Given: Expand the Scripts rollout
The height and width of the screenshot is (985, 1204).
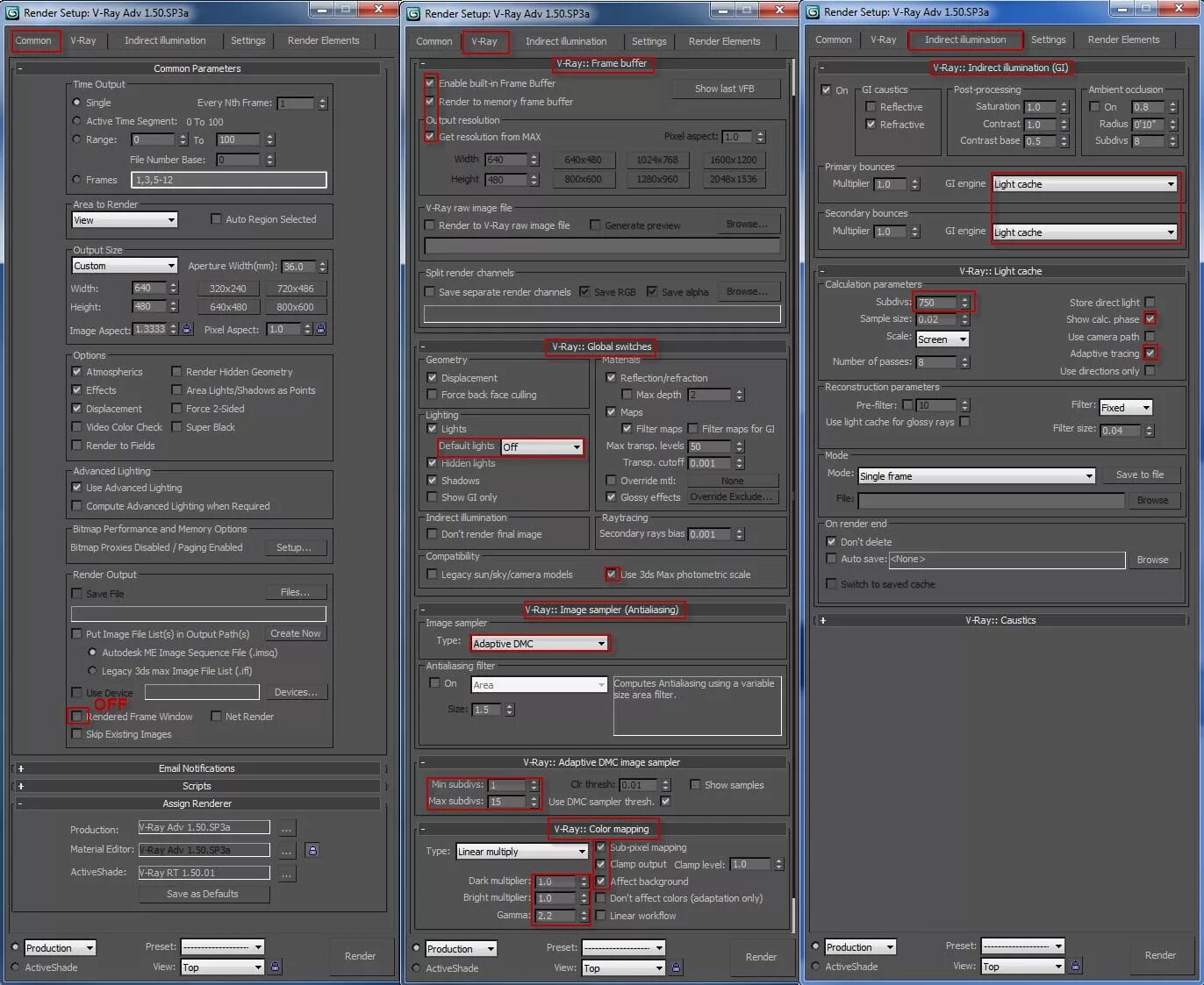Looking at the screenshot, I should click(x=197, y=786).
